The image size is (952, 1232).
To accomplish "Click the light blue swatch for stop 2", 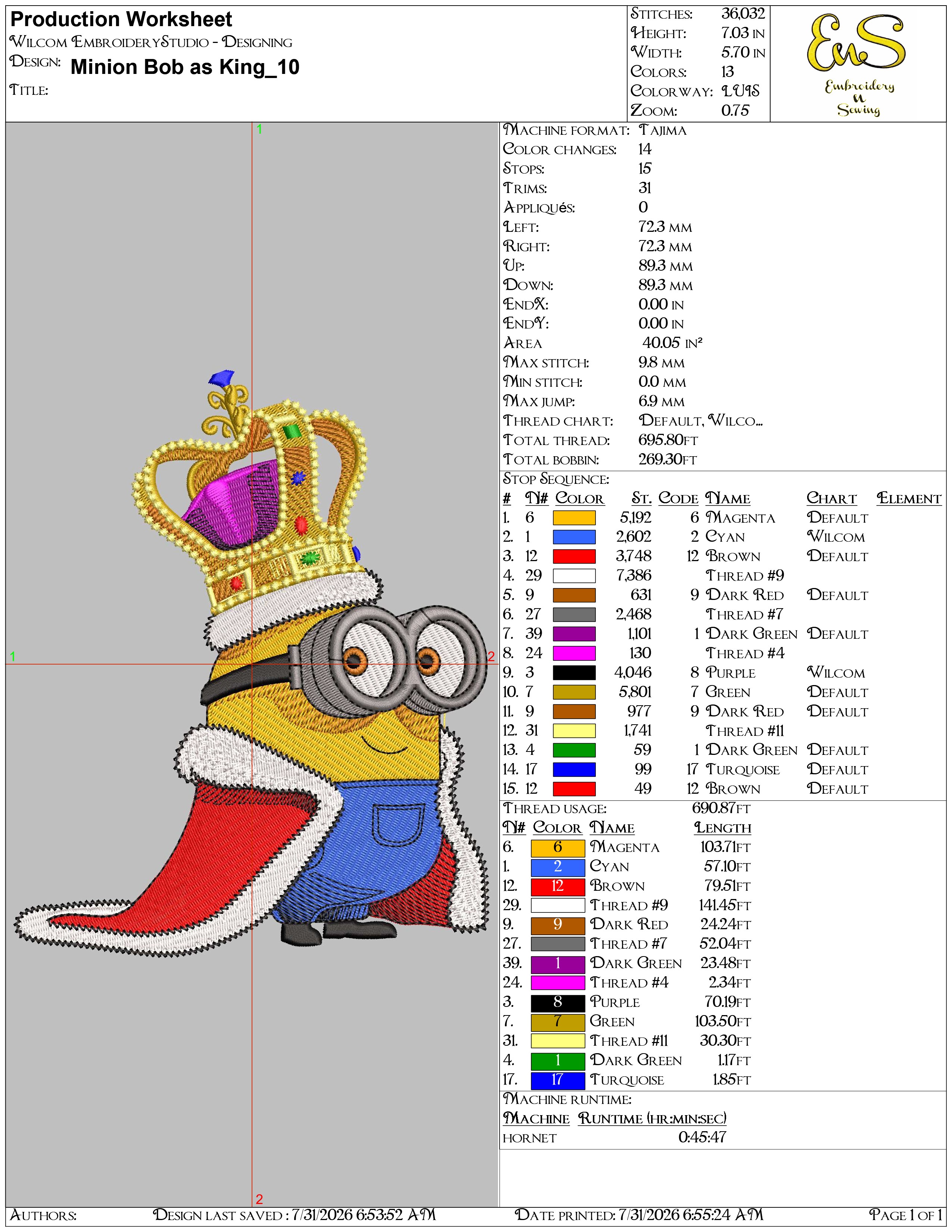I will [x=573, y=537].
